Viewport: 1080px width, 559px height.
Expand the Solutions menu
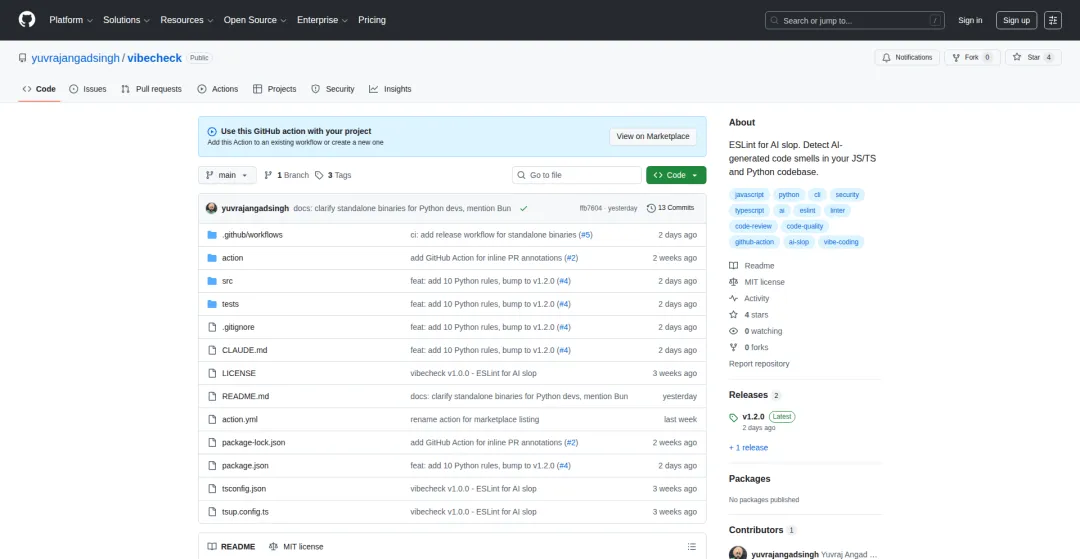coord(126,20)
